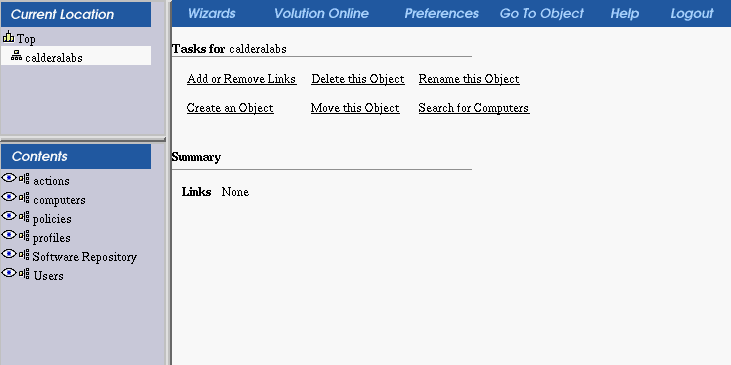Screen dimensions: 731x365
Task: Click the container icon beside policies
Action: [x=24, y=217]
